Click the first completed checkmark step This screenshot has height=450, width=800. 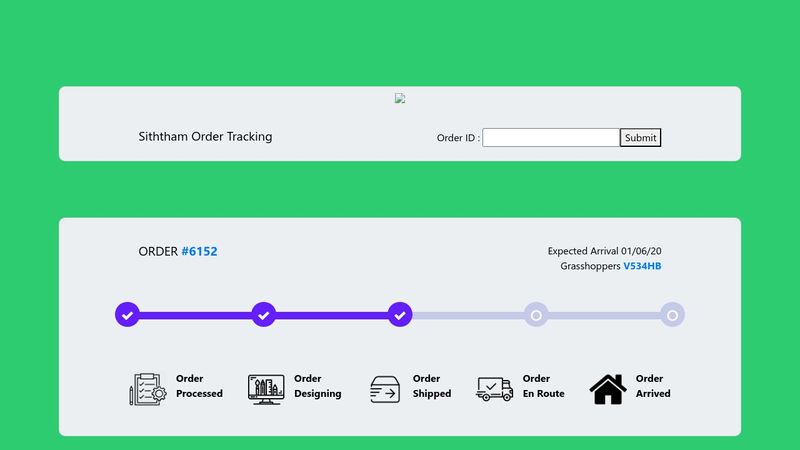point(127,315)
